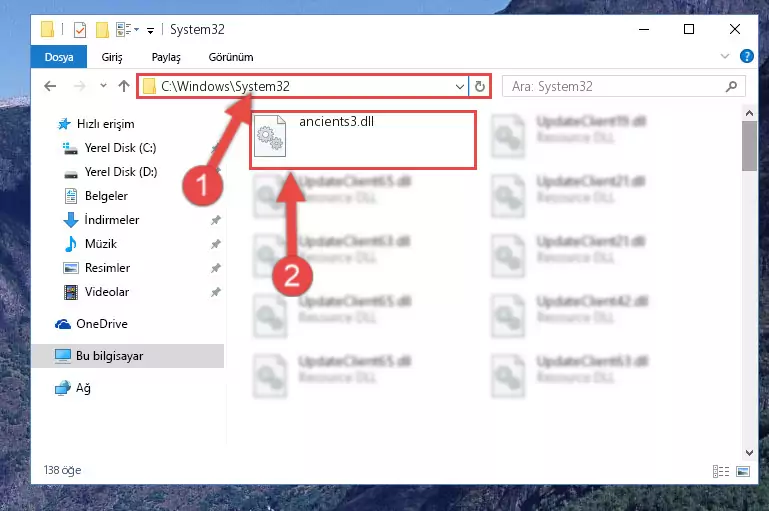This screenshot has width=769, height=511.
Task: Refresh the System32 folder view
Action: click(x=480, y=87)
